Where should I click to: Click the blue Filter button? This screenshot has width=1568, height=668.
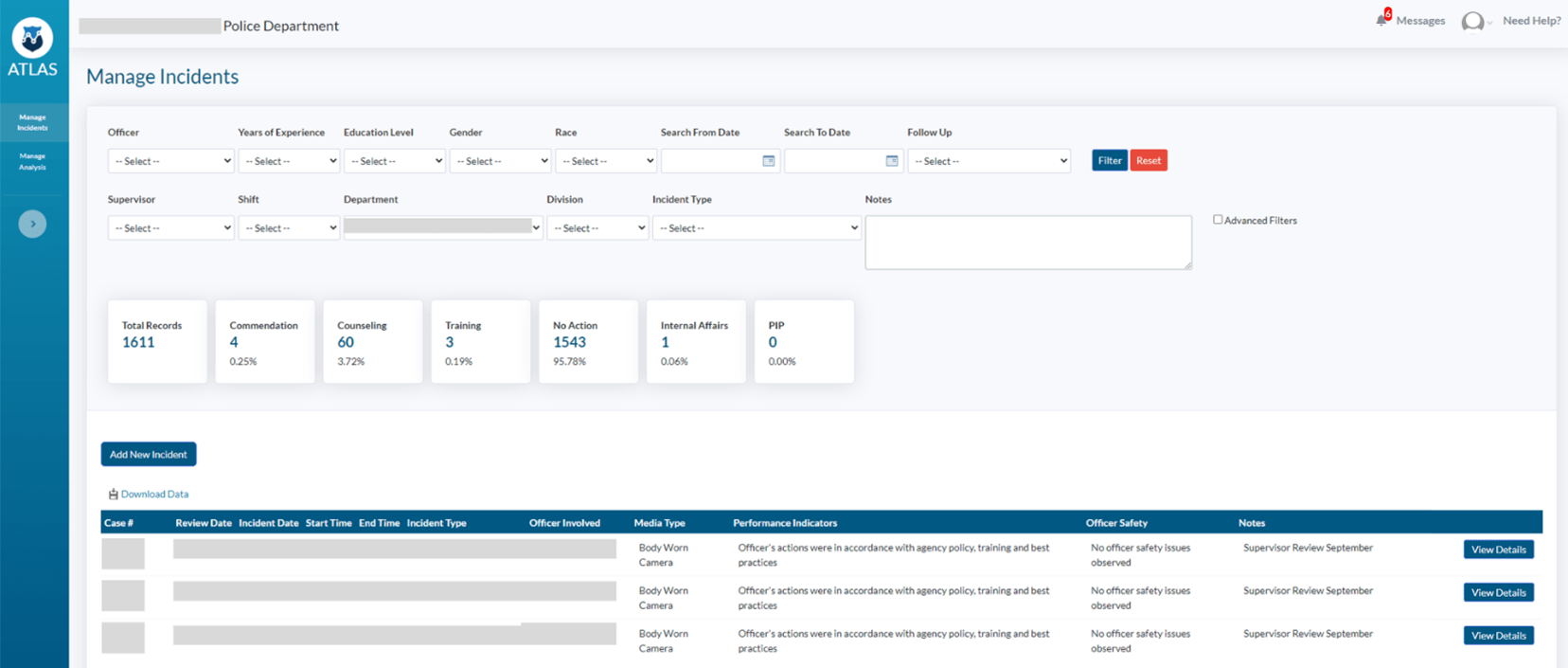(x=1109, y=160)
